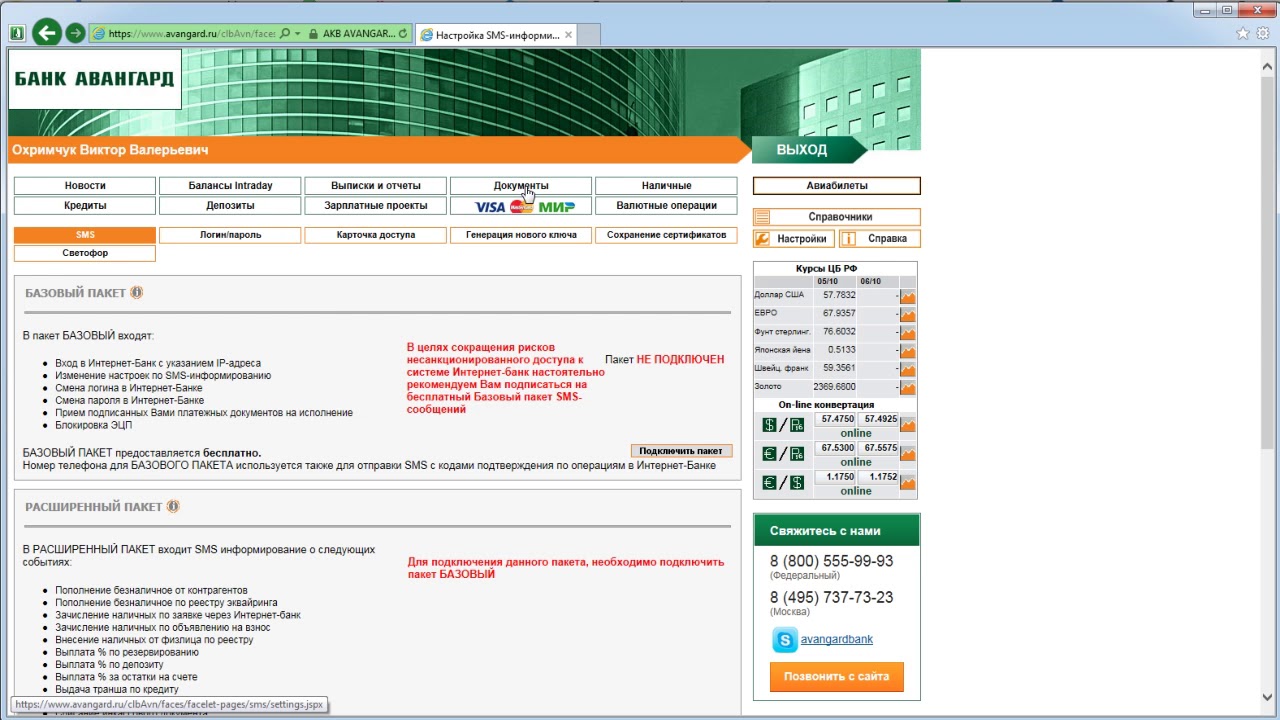Switch to the Карточка доступа tab
This screenshot has height=720, width=1280.
[376, 235]
